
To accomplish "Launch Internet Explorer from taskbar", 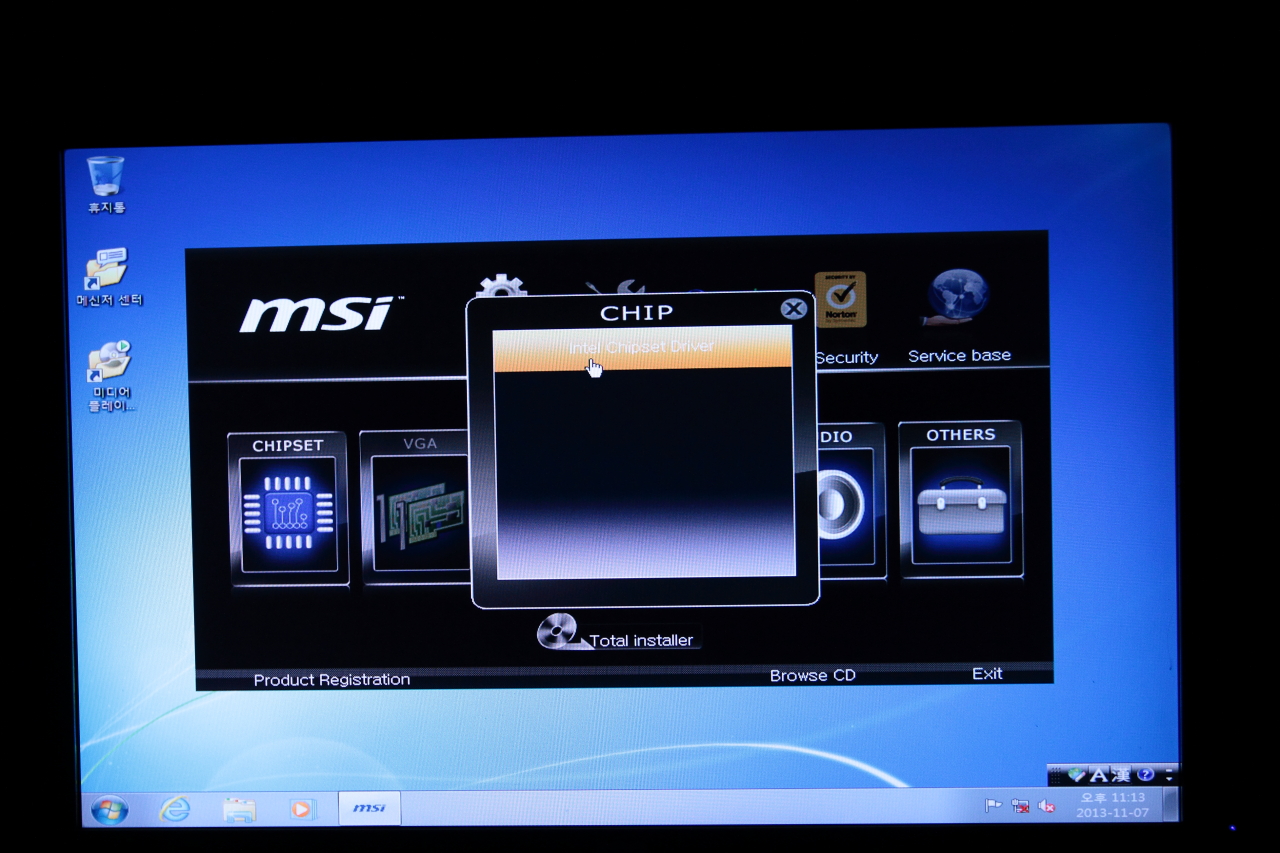I will point(174,809).
